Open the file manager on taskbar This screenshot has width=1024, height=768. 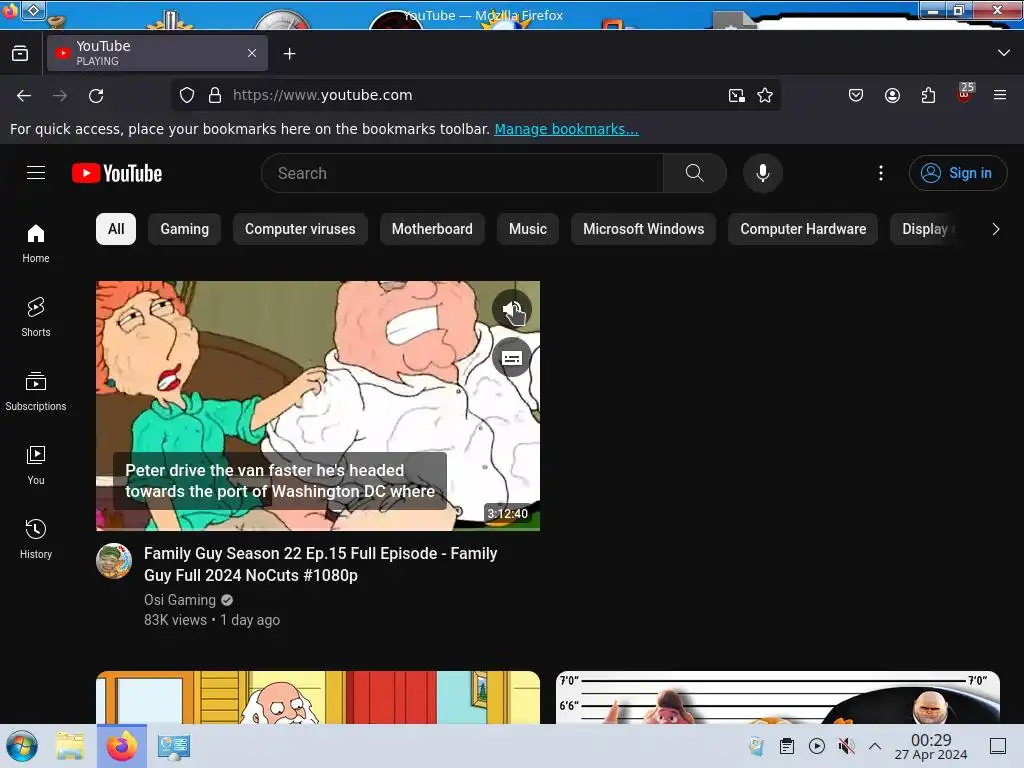click(x=70, y=746)
